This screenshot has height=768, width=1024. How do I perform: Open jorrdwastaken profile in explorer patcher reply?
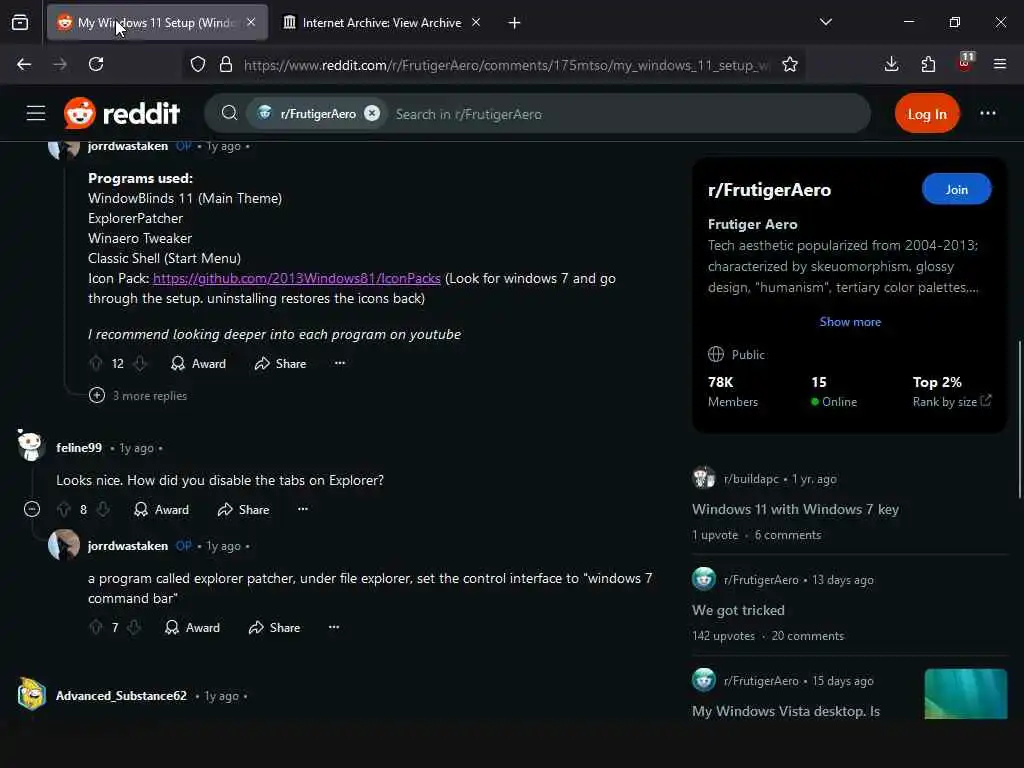click(128, 546)
